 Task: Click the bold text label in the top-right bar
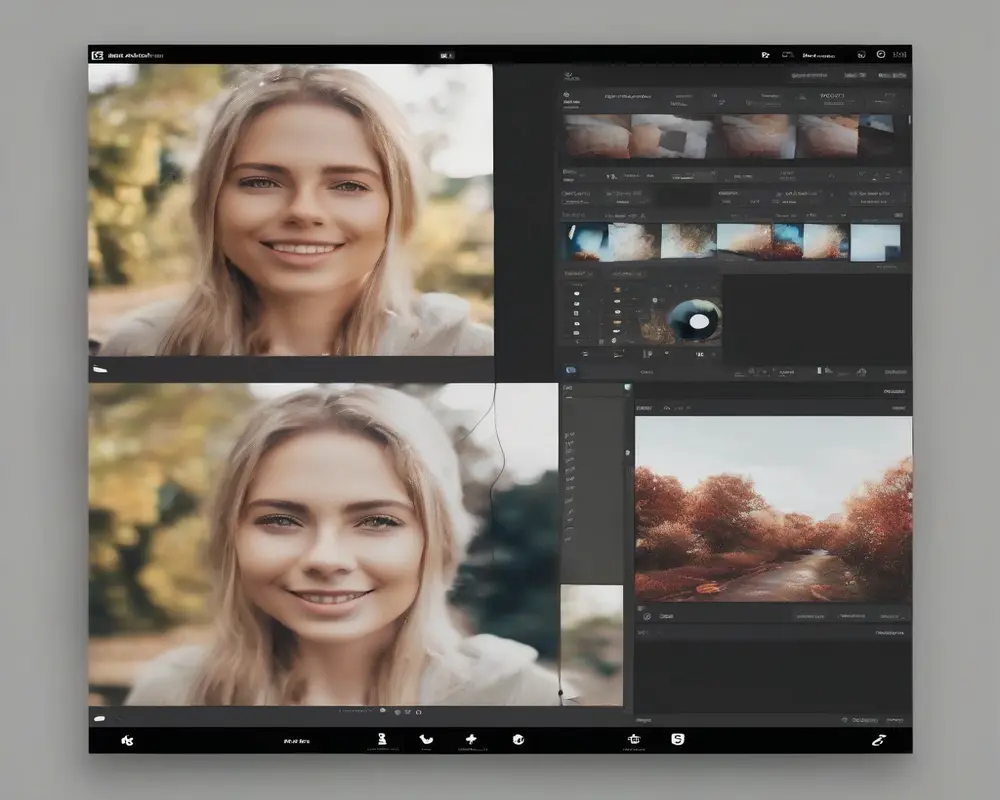point(819,56)
